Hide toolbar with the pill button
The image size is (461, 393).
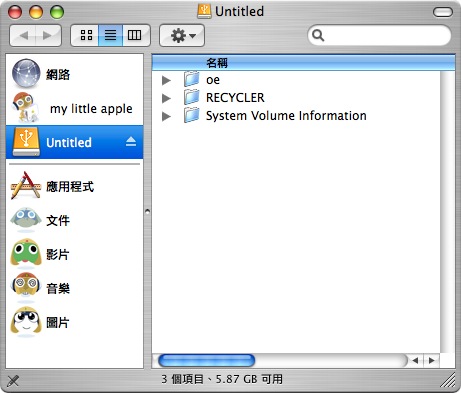[x=443, y=12]
